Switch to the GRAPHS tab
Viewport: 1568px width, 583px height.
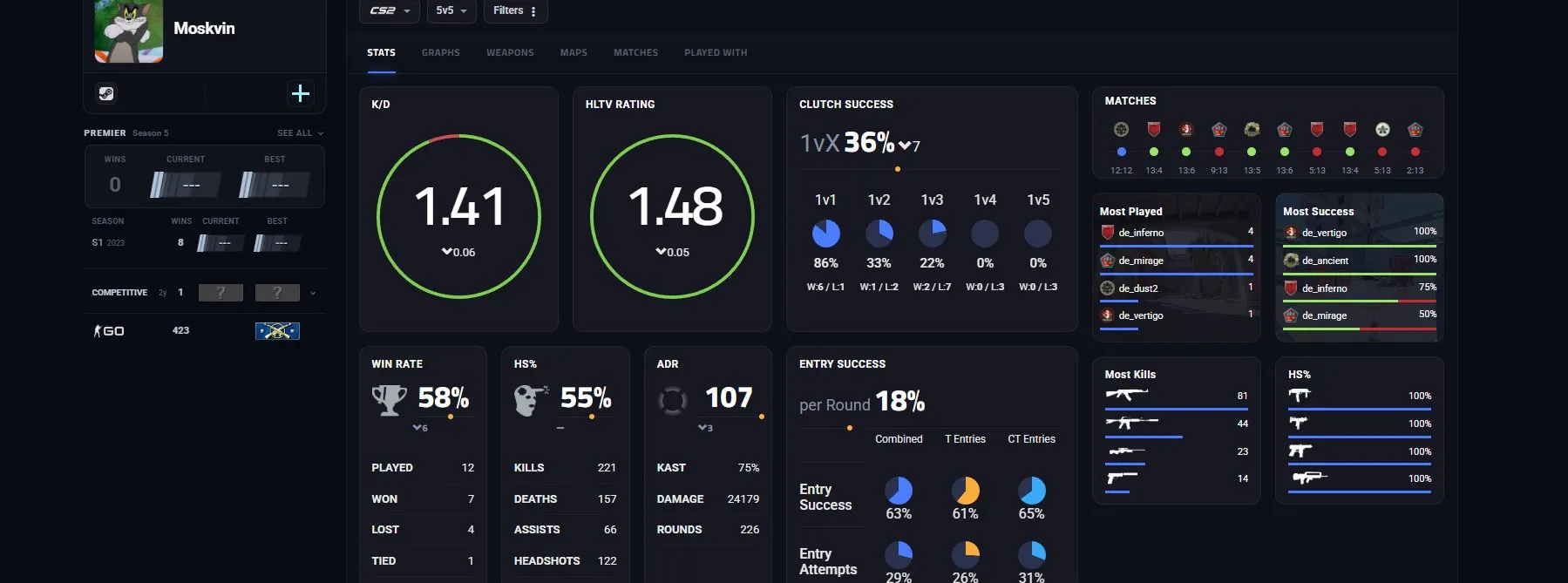tap(441, 53)
